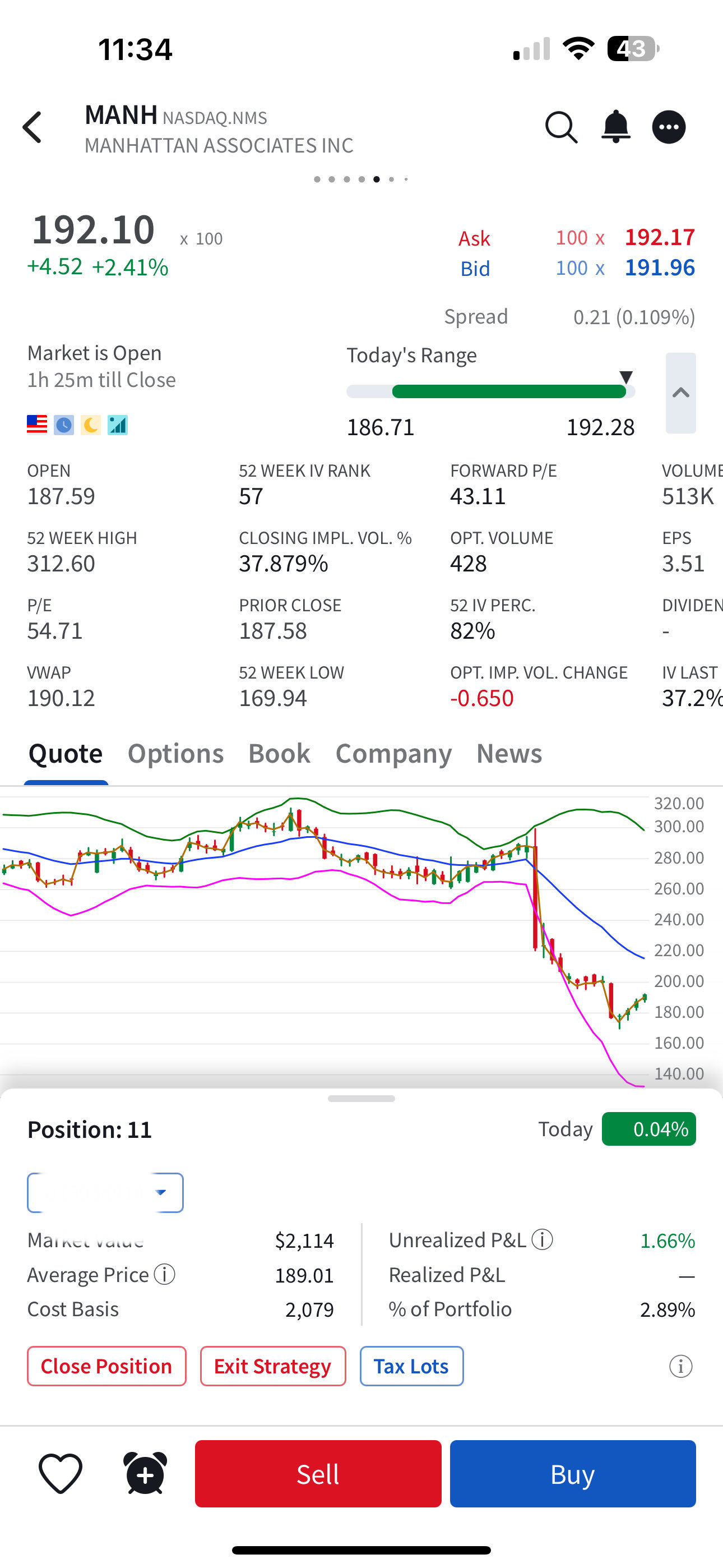723x1568 pixels.
Task: Tap the 1h 25m till Close text
Action: pyautogui.click(x=101, y=380)
